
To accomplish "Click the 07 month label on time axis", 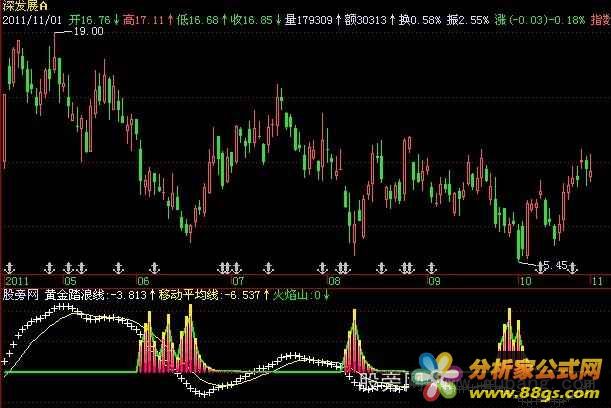I will coord(238,281).
